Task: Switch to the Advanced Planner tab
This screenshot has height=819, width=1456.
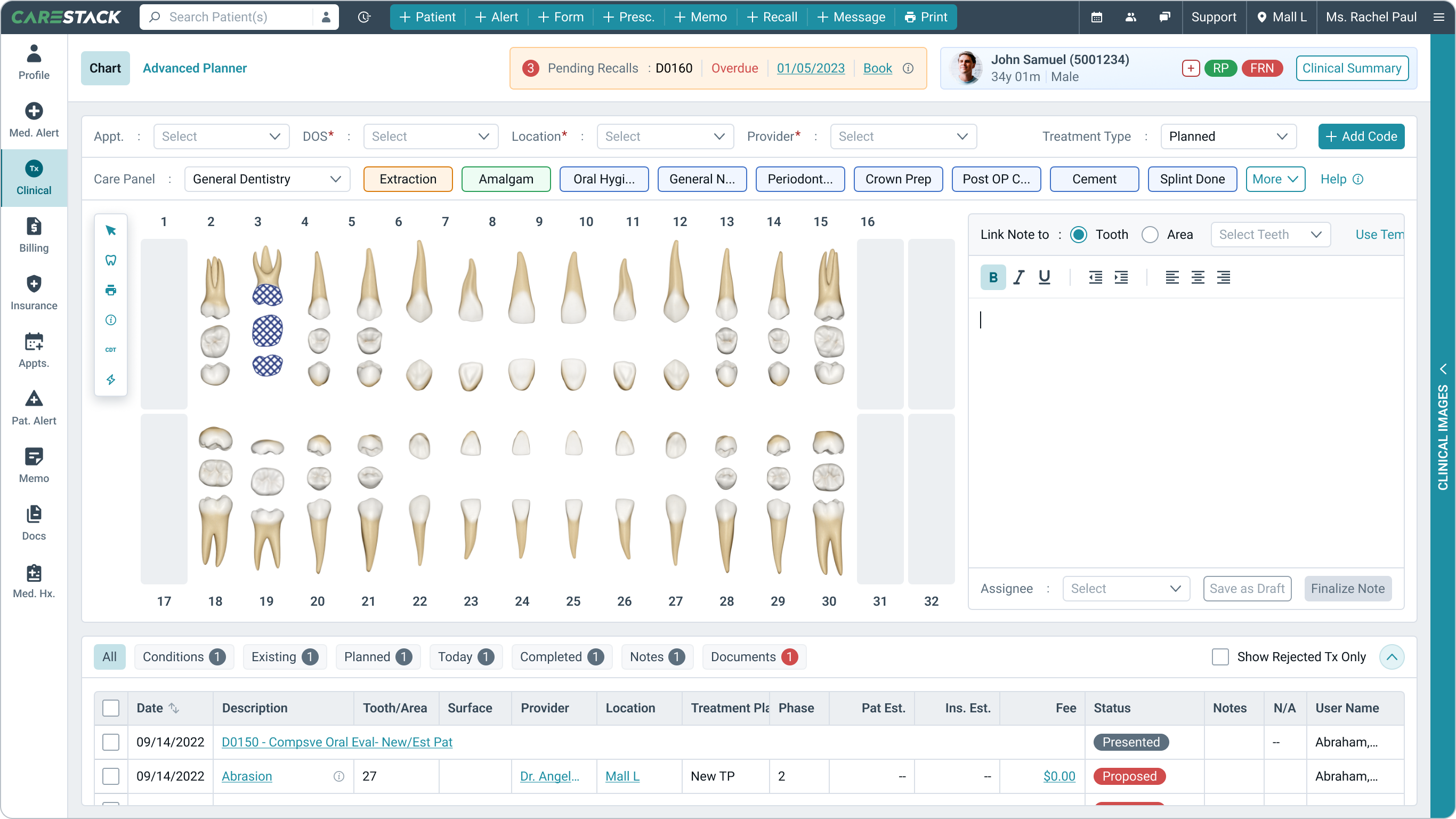Action: point(195,68)
